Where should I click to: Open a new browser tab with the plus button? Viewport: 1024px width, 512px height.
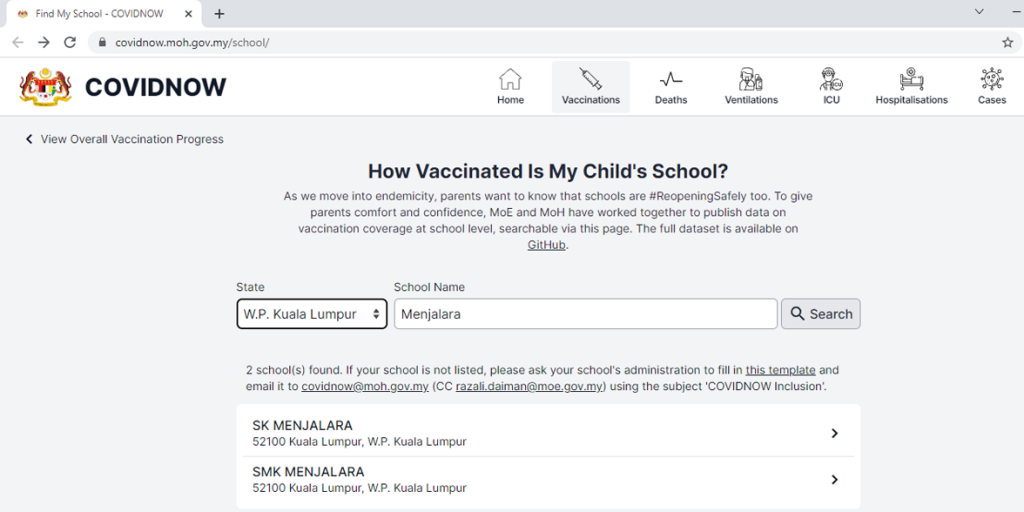(x=219, y=14)
